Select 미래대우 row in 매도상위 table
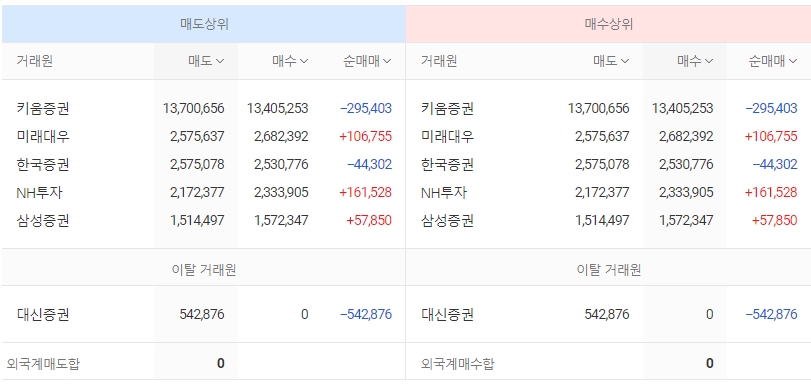 pyautogui.click(x=204, y=137)
